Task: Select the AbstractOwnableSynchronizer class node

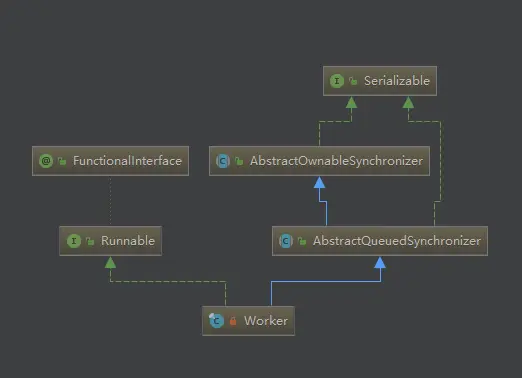Action: coord(319,161)
